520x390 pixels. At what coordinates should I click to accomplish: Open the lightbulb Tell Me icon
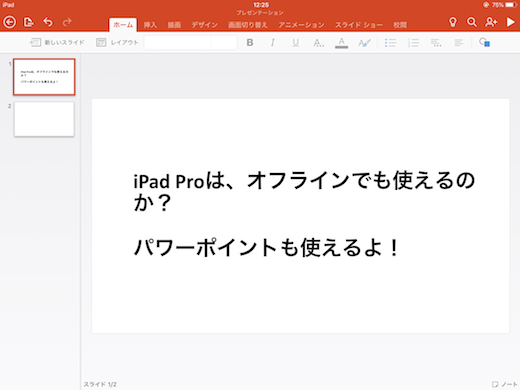pos(452,22)
